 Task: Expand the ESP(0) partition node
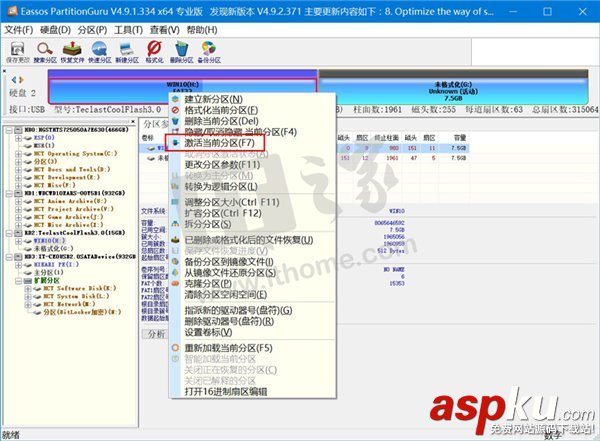pyautogui.click(x=18, y=138)
